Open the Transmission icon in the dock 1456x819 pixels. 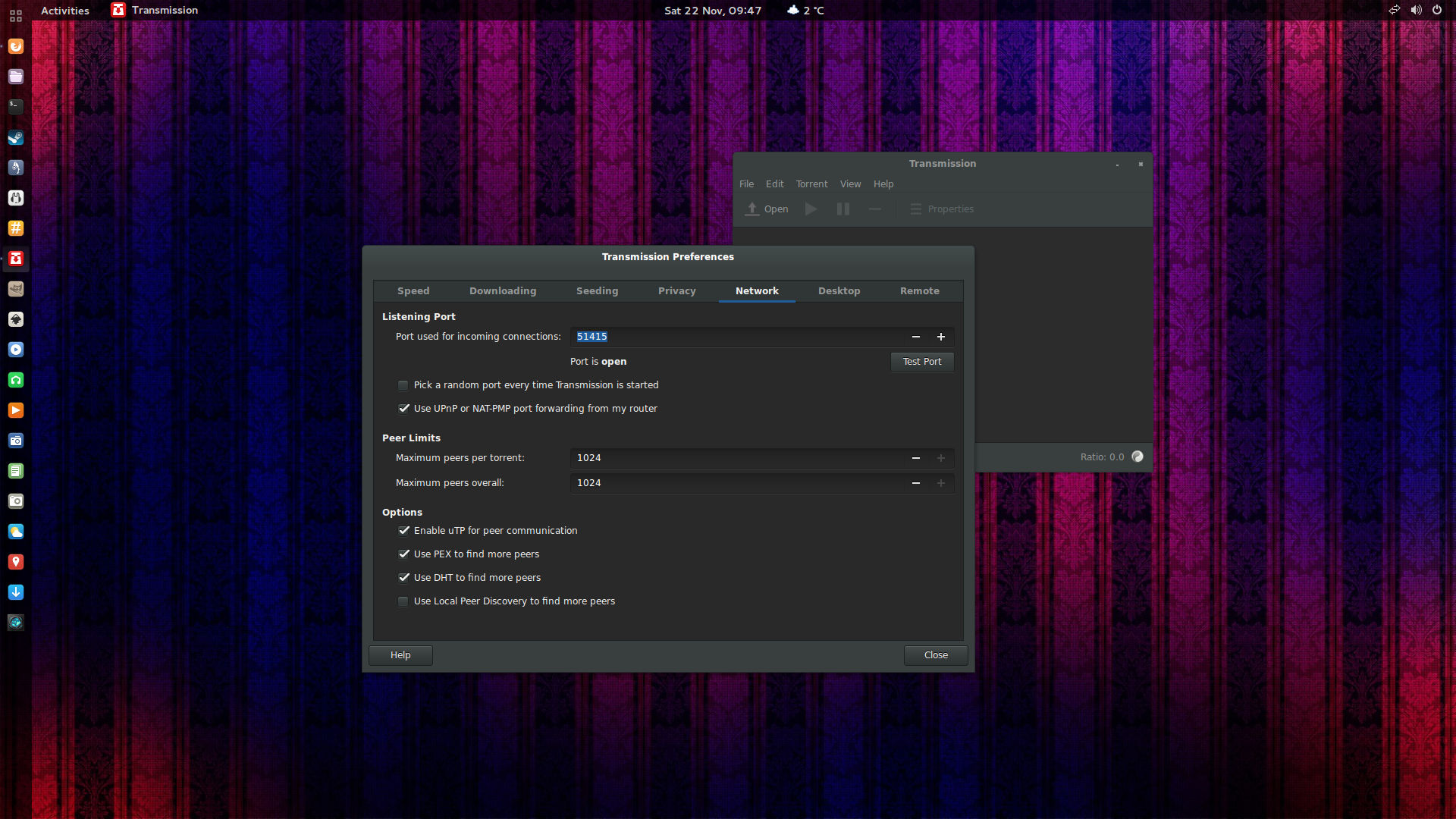[x=16, y=259]
